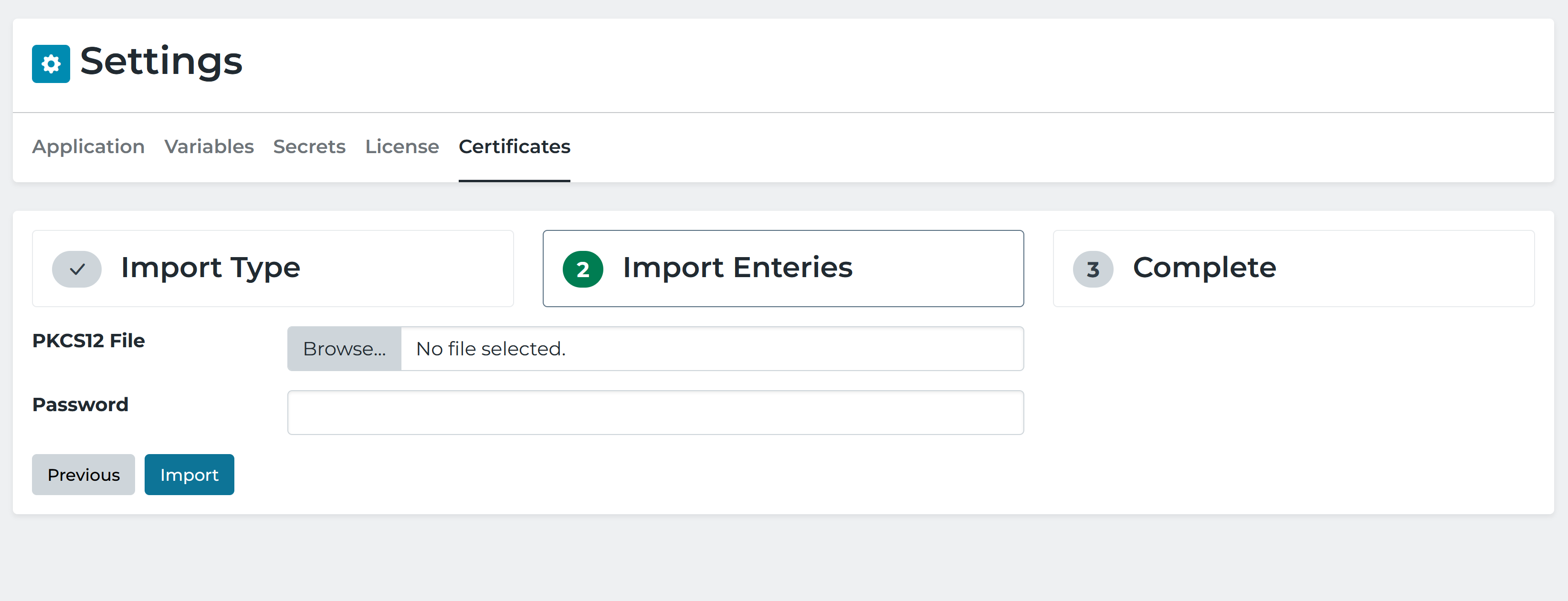Click the 'No file selected.' file field
This screenshot has width=1568, height=601.
[712, 349]
